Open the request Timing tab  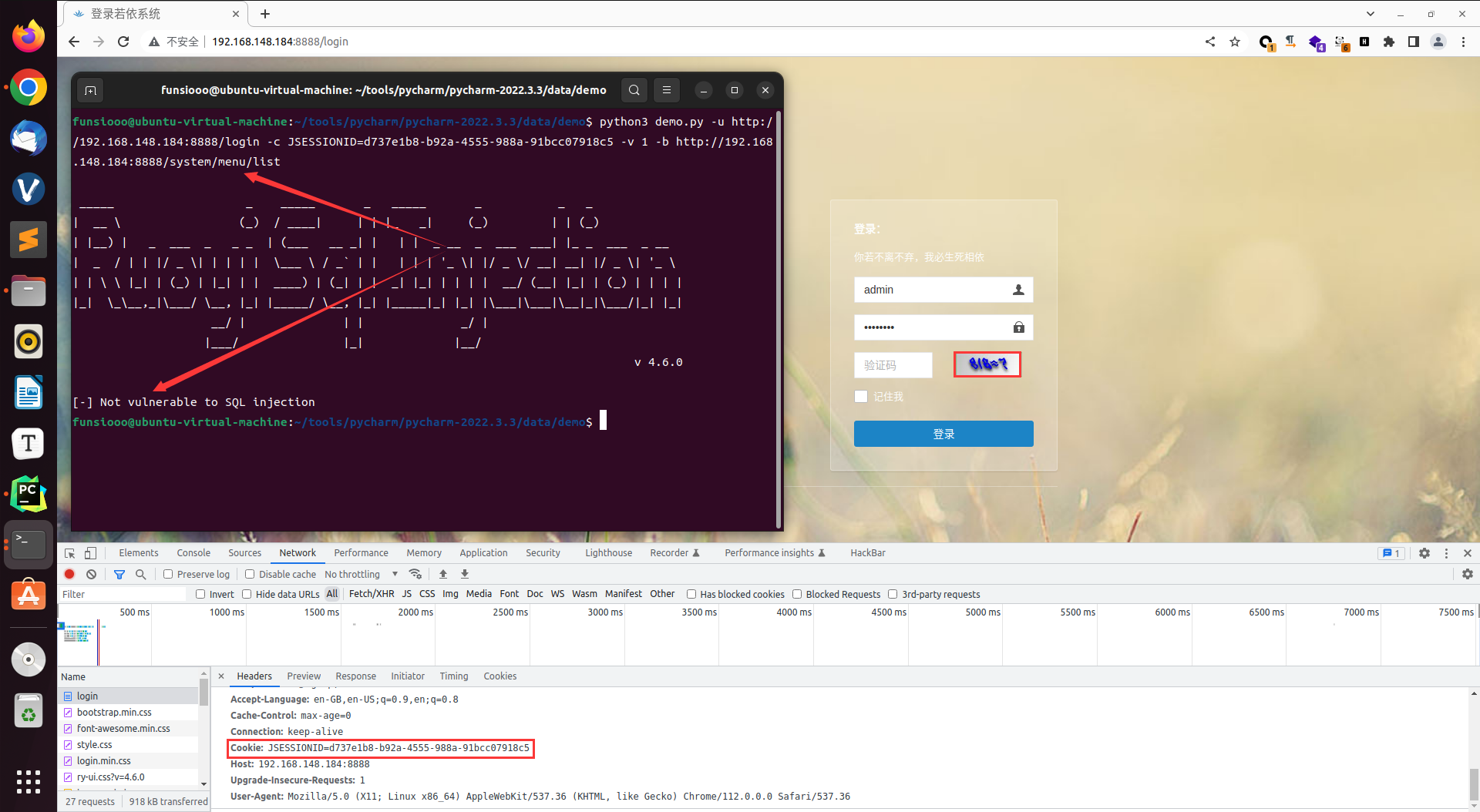click(454, 676)
